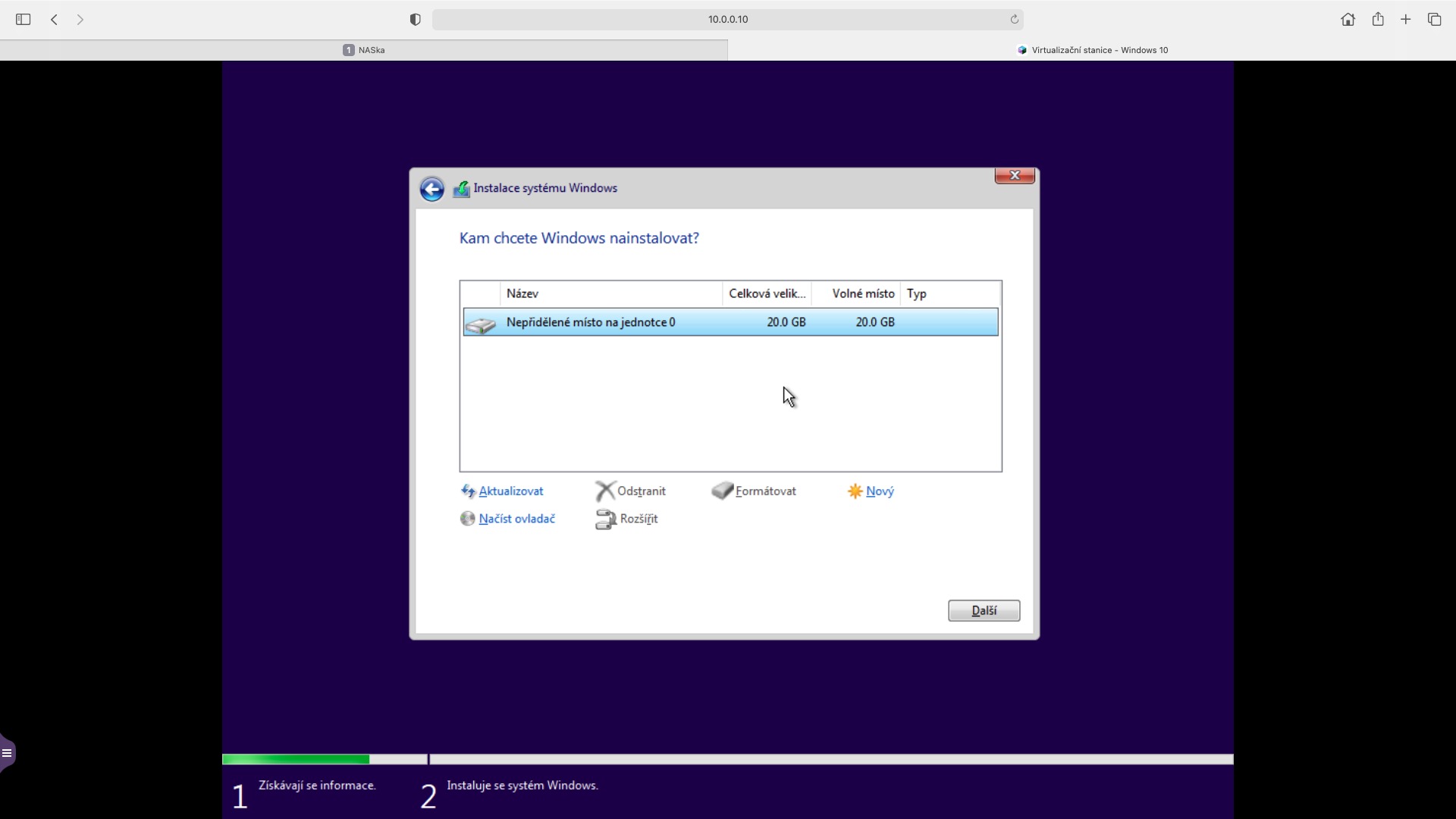
Task: Click the 10.0.0.10 address field
Action: tap(727, 20)
